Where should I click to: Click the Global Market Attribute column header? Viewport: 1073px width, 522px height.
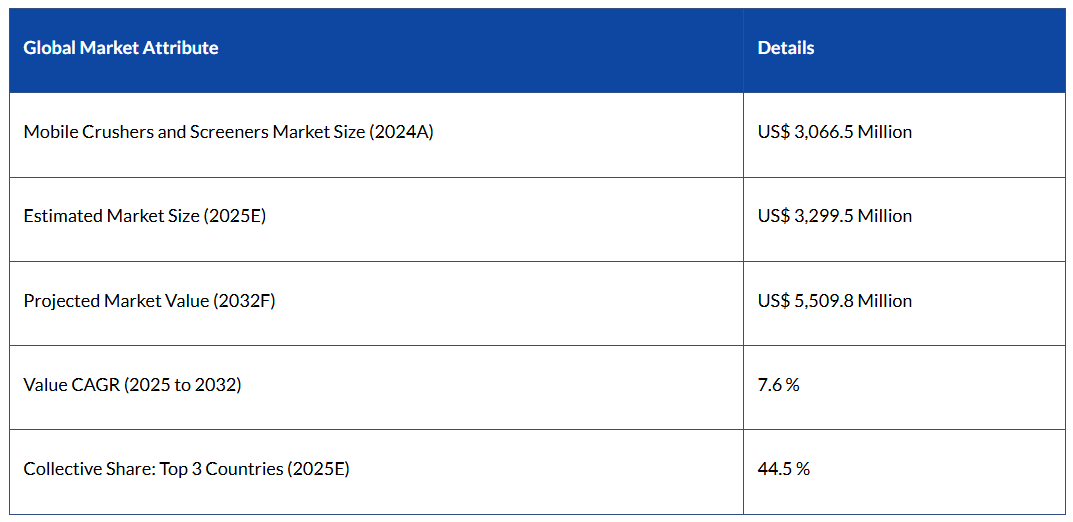(x=121, y=48)
